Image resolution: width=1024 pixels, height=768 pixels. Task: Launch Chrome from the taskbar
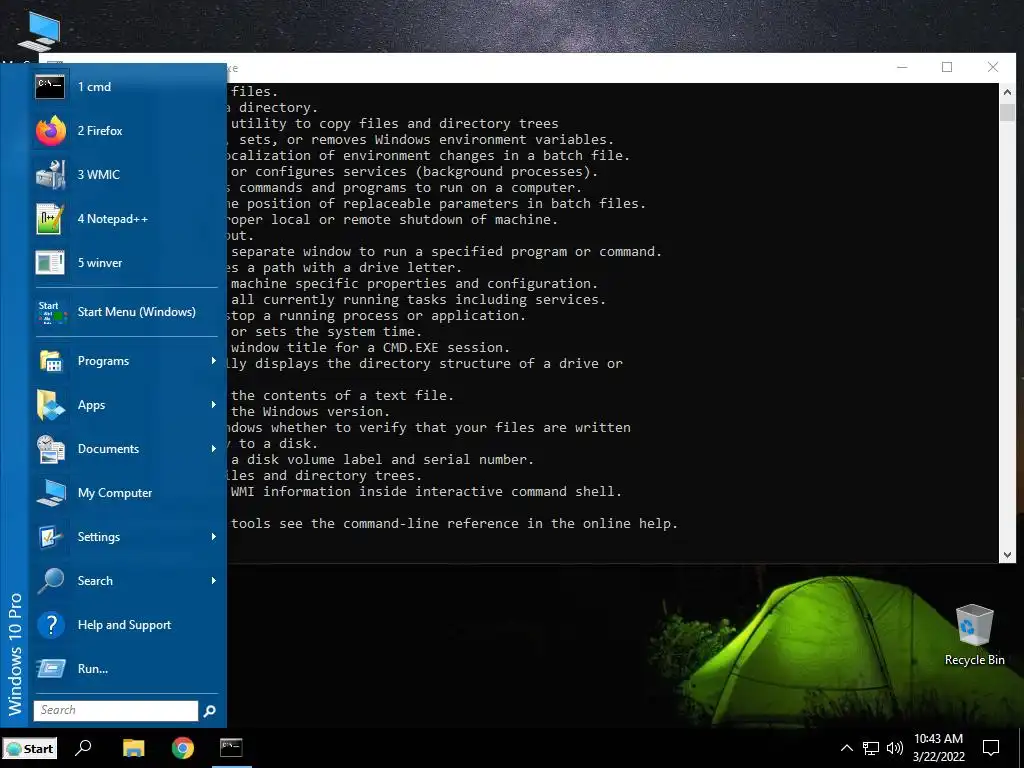[183, 748]
